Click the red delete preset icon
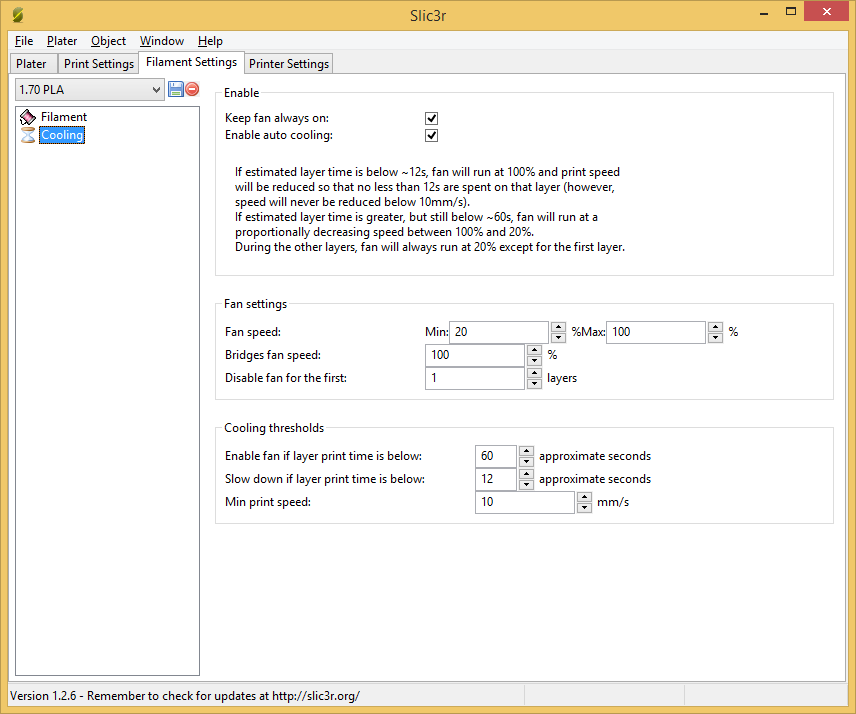 [192, 90]
